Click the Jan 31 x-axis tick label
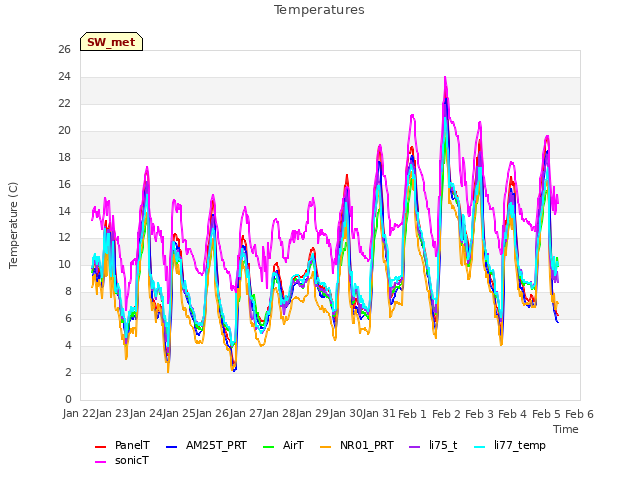The height and width of the screenshot is (480, 640). (x=379, y=414)
